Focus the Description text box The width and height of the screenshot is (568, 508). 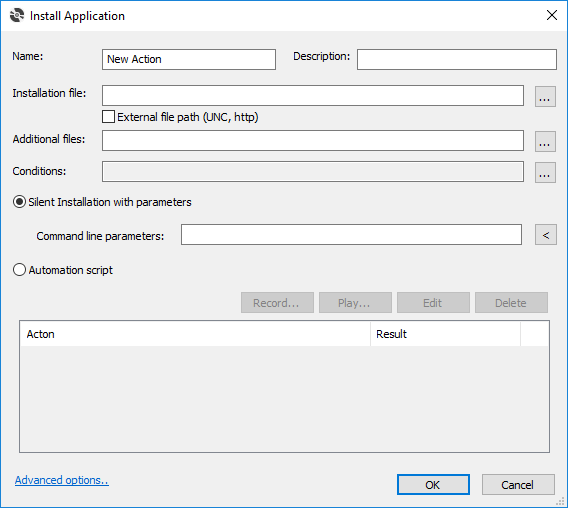tap(457, 59)
